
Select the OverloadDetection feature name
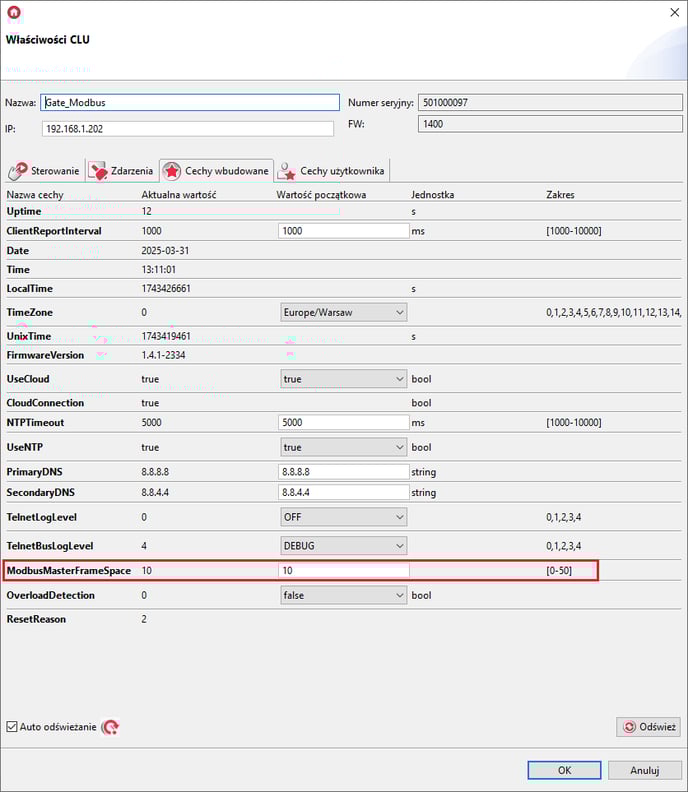(x=51, y=595)
